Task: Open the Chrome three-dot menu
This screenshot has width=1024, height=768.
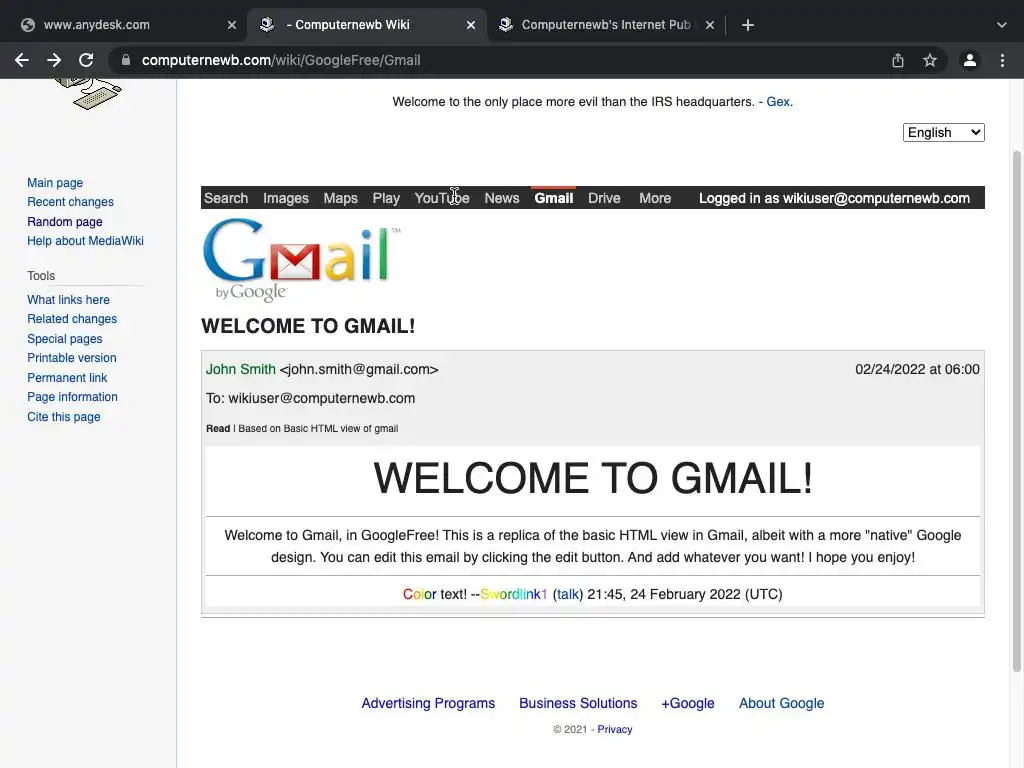Action: [1002, 60]
